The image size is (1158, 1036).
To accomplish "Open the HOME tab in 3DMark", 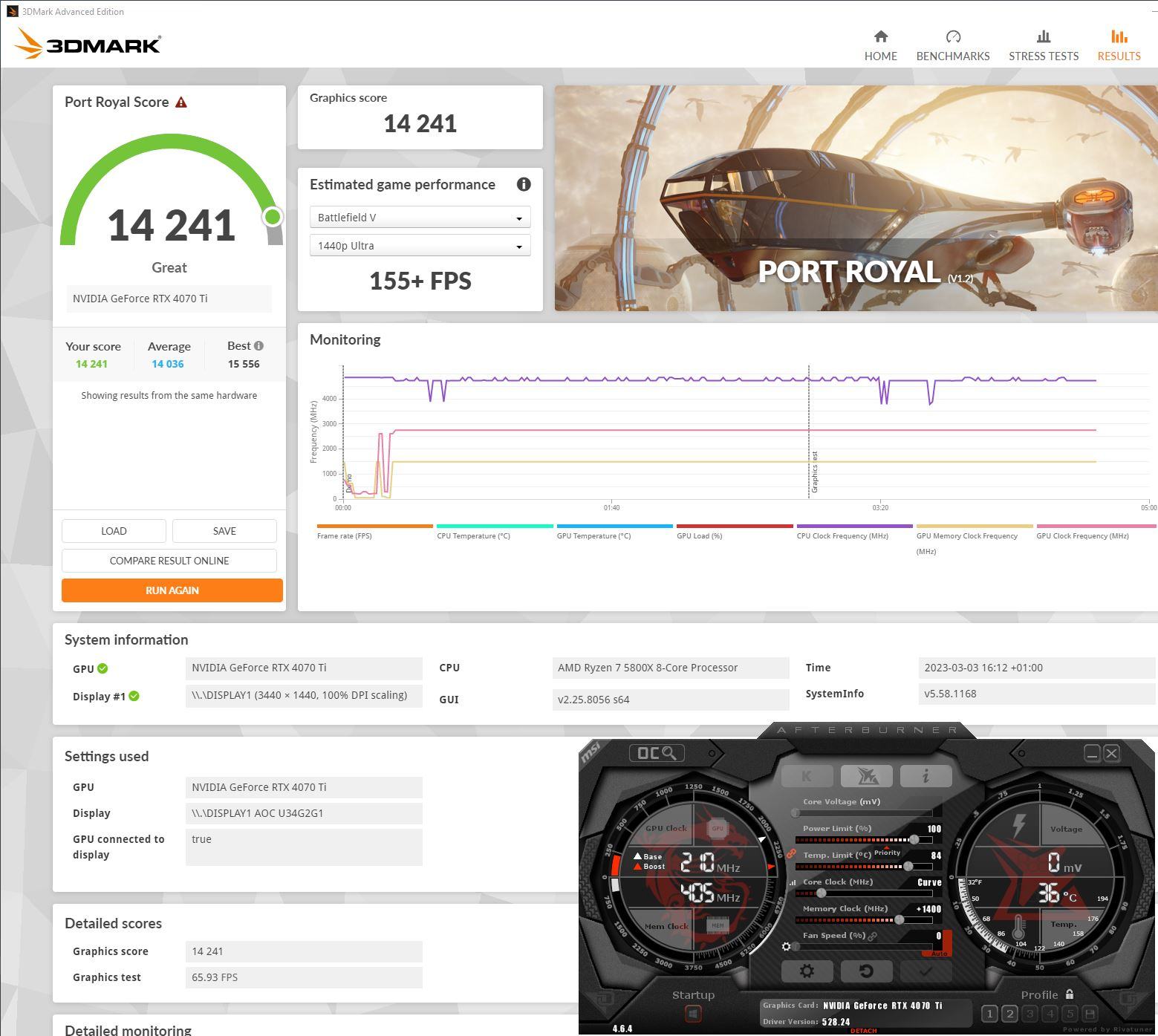I will click(x=880, y=46).
